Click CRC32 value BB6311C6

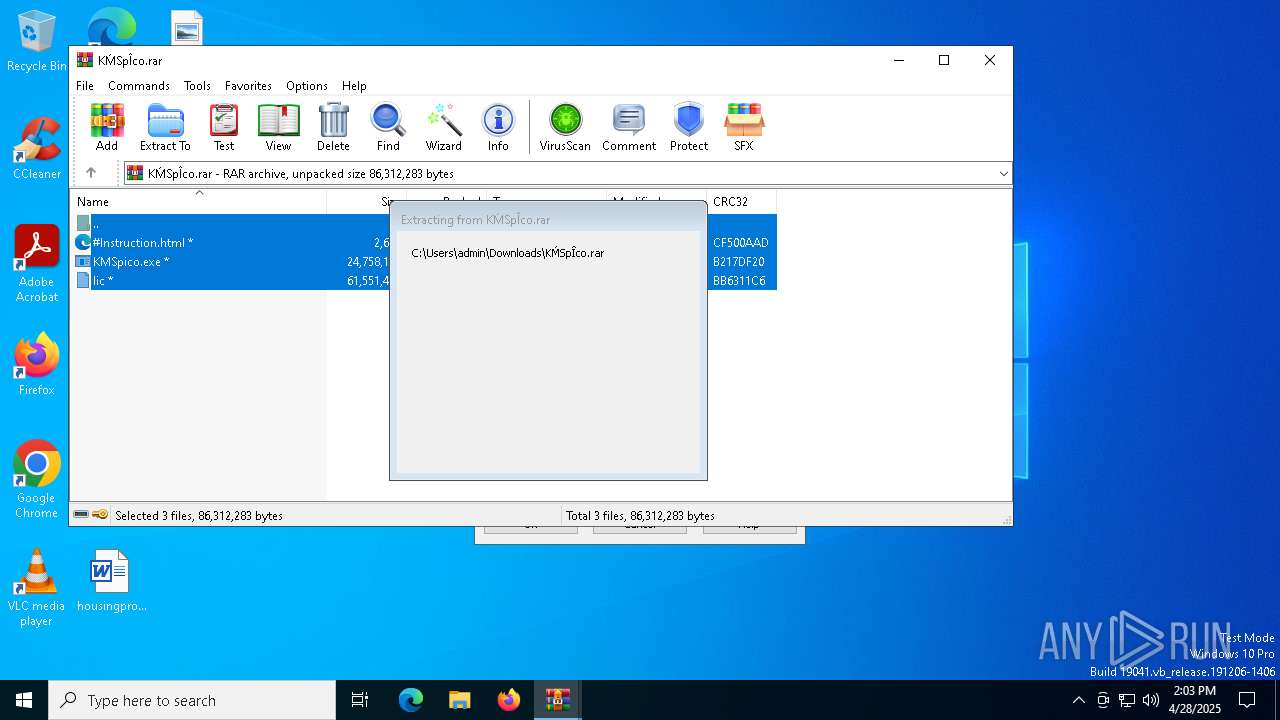pos(739,281)
